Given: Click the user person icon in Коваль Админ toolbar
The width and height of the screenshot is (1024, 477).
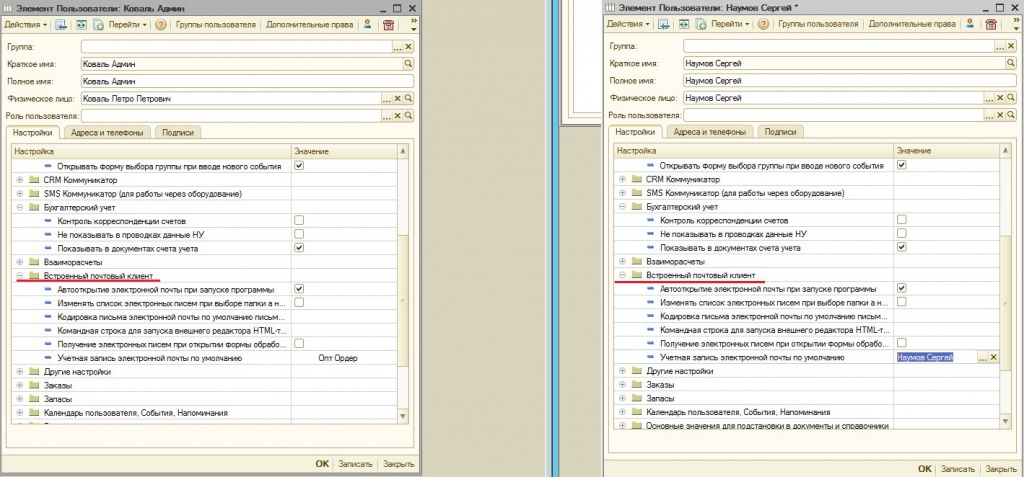Looking at the screenshot, I should coord(368,25).
